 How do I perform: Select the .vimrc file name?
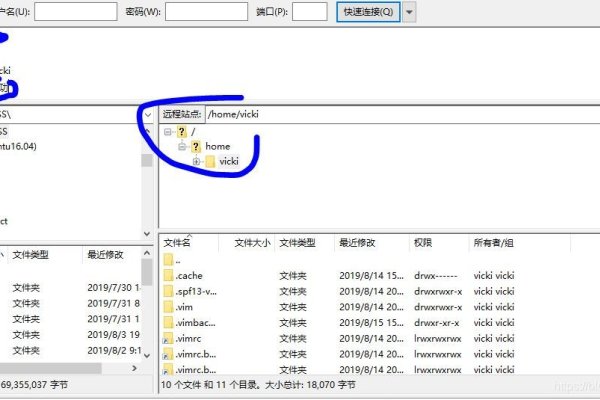point(188,338)
